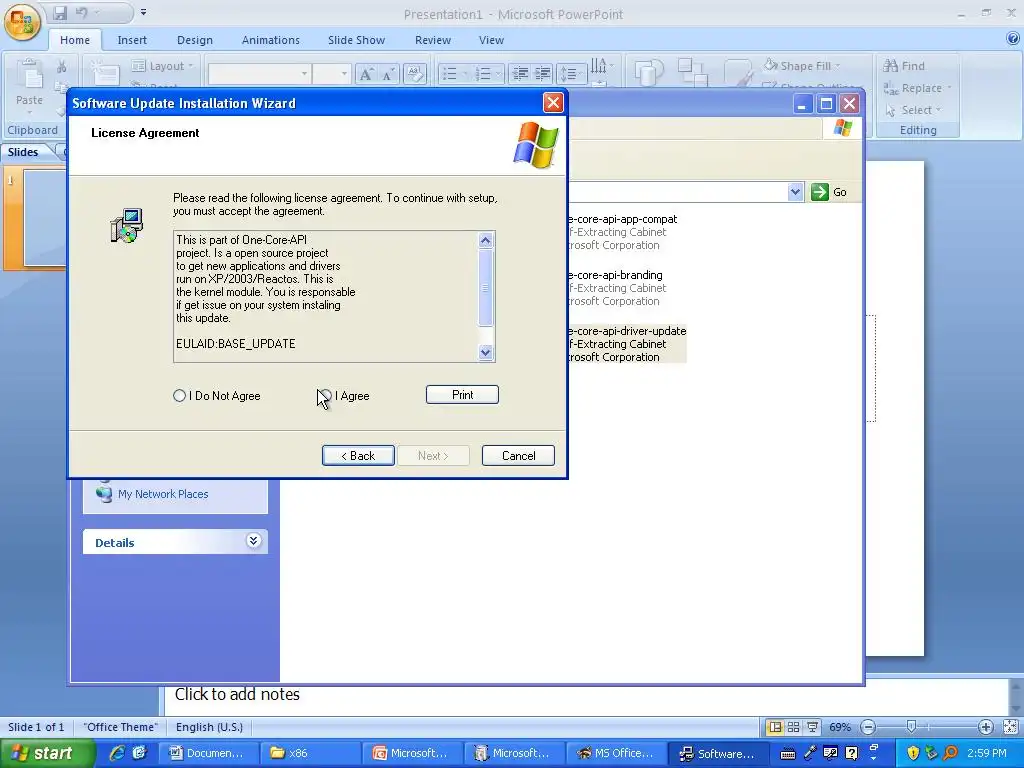
Task: Select the core-api-branding file
Action: (616, 288)
